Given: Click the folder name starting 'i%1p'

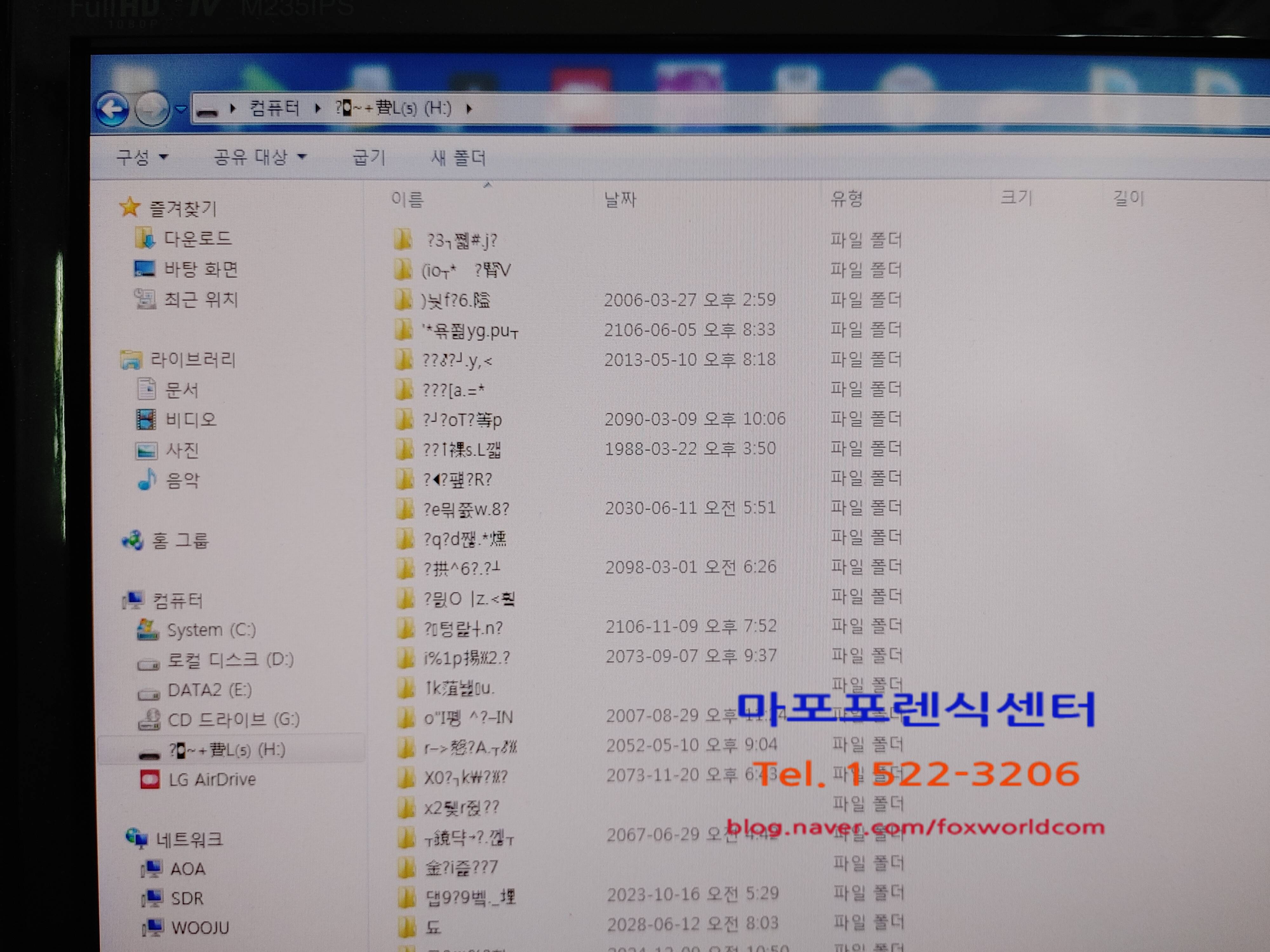Looking at the screenshot, I should 467,658.
